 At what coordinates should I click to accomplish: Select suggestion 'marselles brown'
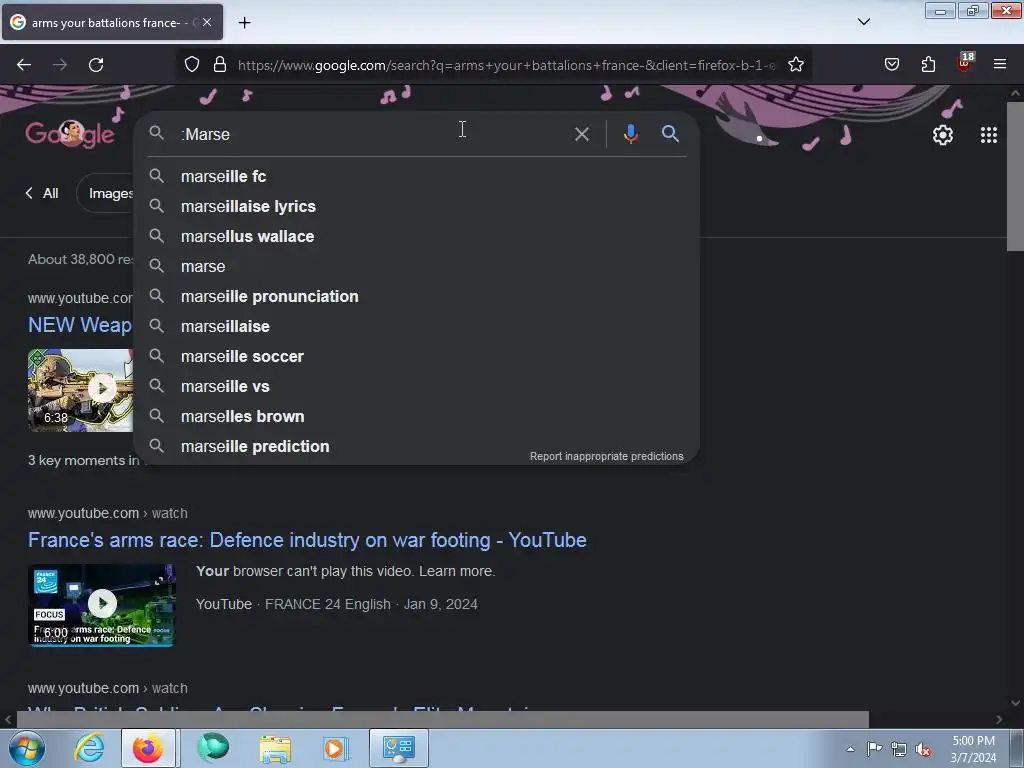417,417
